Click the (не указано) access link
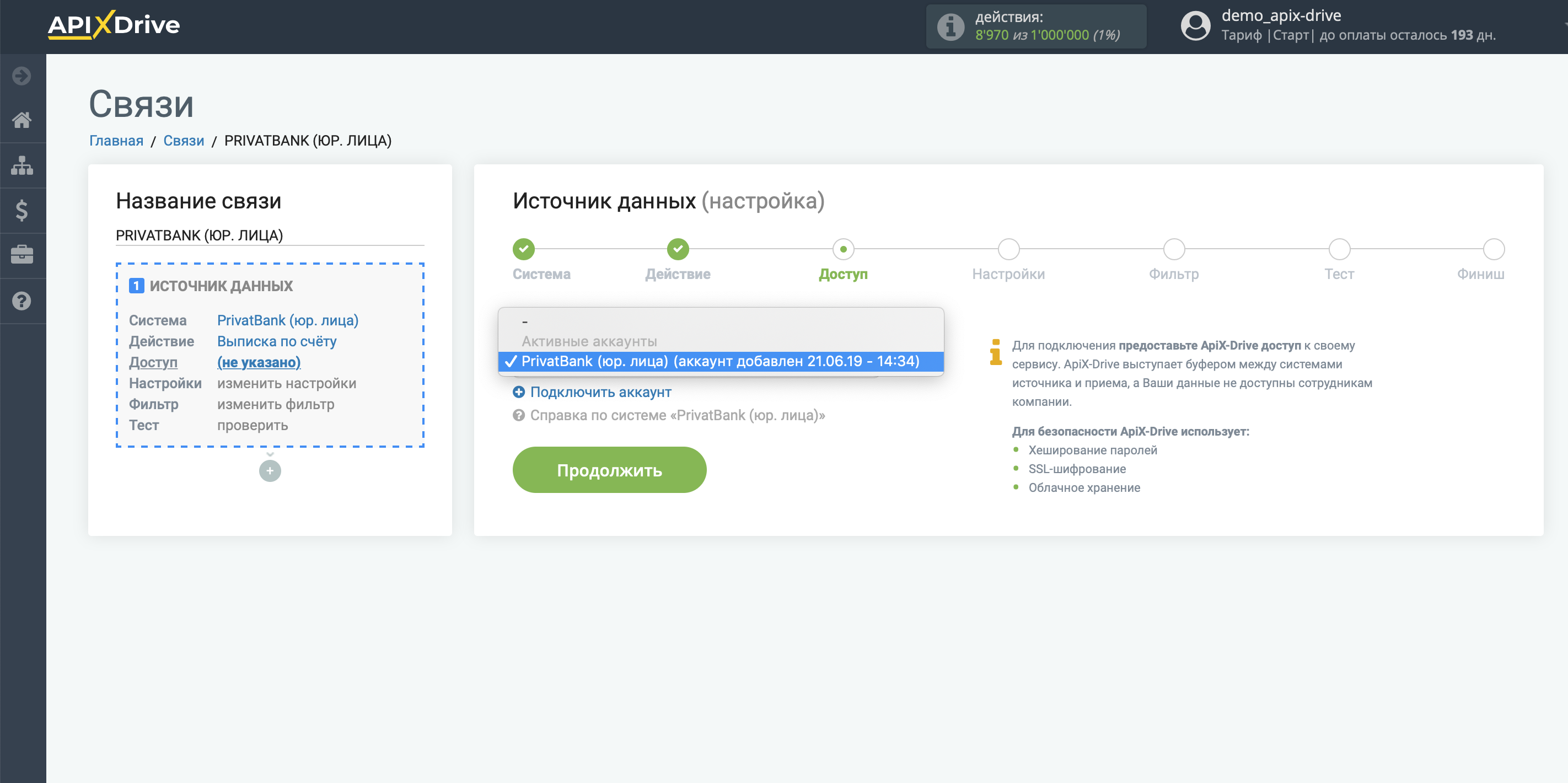Image resolution: width=1568 pixels, height=783 pixels. pyautogui.click(x=259, y=362)
